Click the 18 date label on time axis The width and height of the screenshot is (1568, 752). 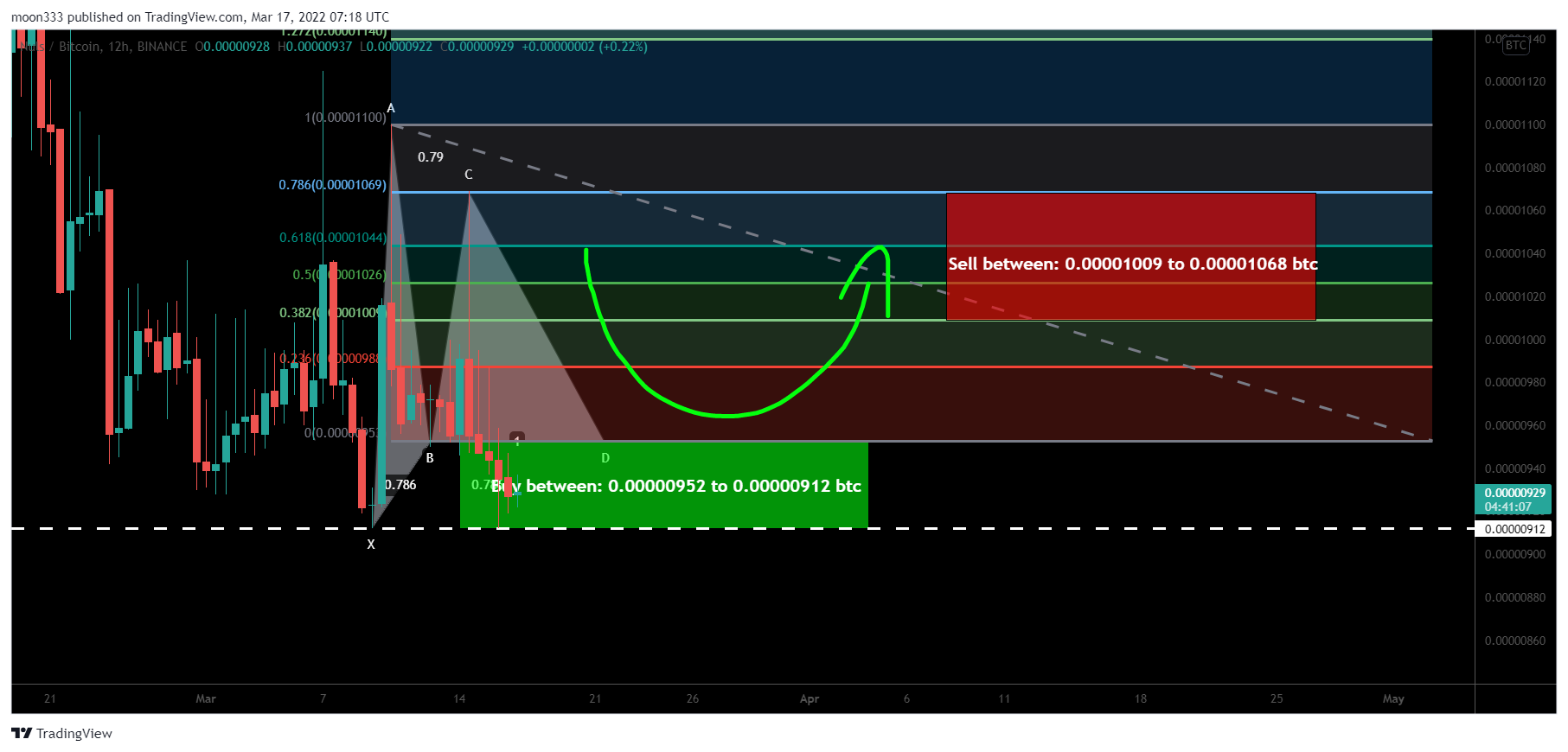(1141, 698)
